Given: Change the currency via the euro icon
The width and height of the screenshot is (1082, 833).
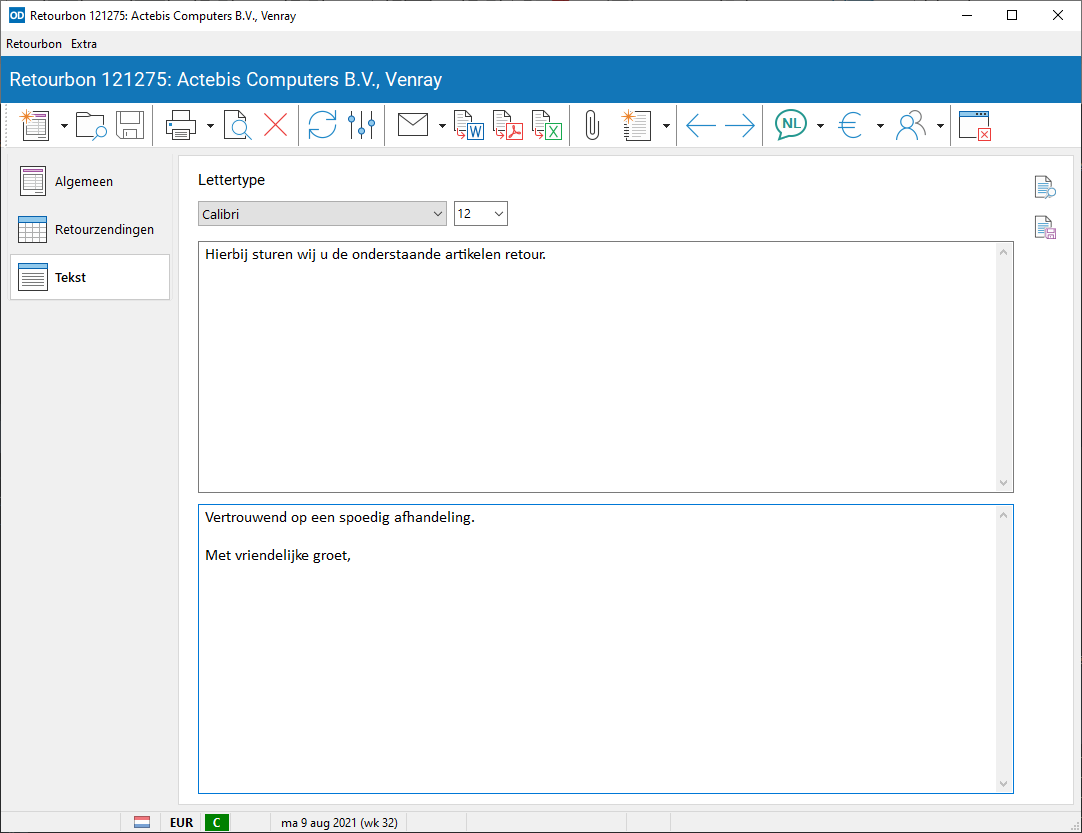Looking at the screenshot, I should (850, 126).
